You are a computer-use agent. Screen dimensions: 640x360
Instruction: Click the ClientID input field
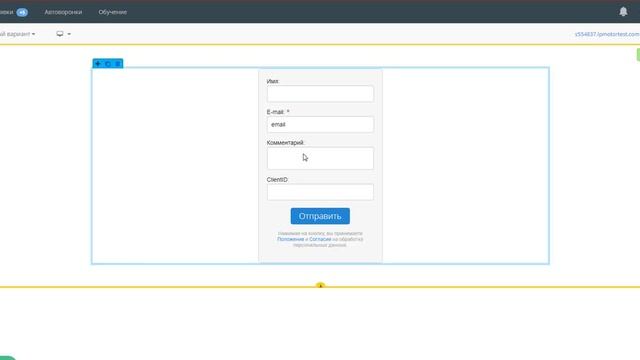320,192
